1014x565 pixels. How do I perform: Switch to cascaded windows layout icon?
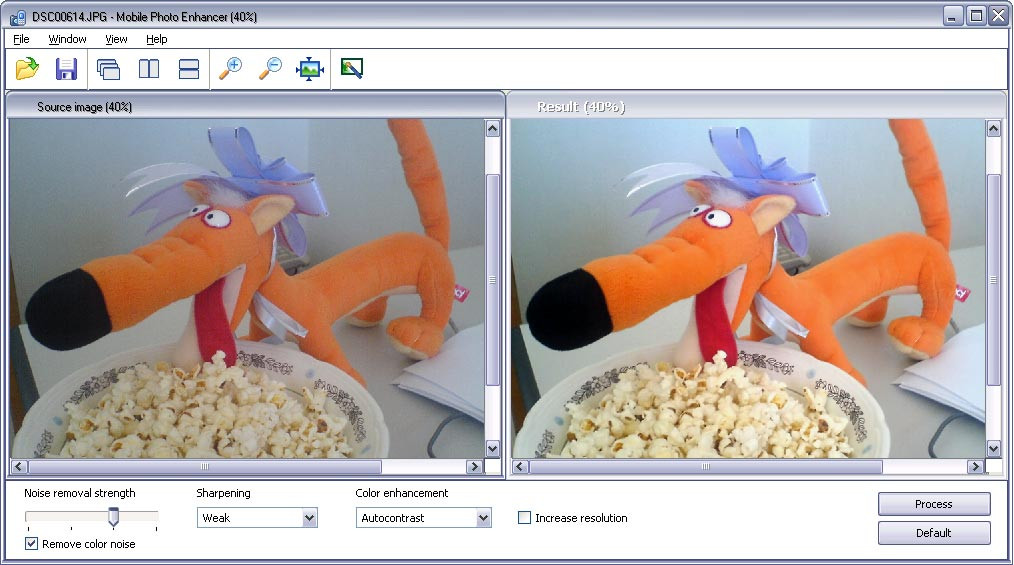(x=108, y=69)
